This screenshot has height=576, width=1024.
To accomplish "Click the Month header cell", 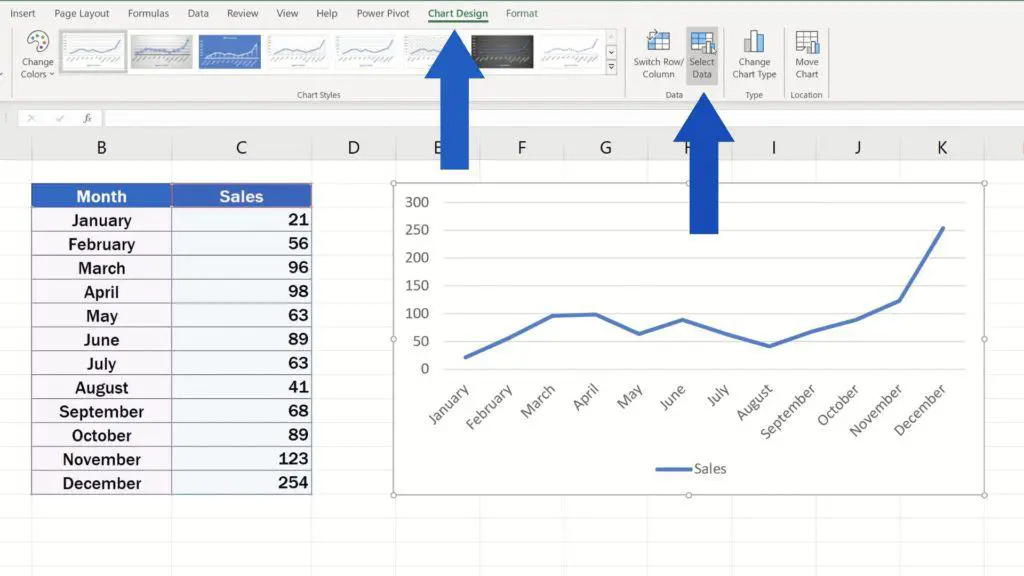I will (x=101, y=196).
